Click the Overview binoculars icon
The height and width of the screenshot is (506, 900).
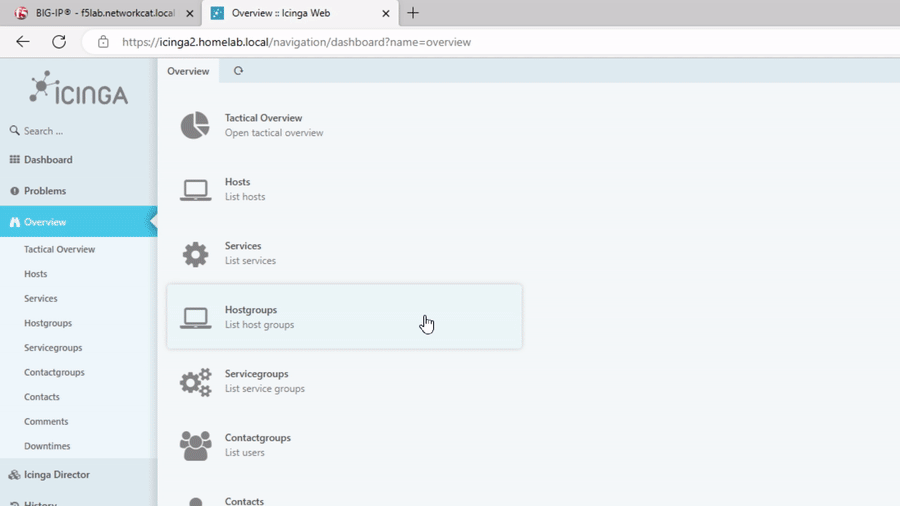point(14,221)
